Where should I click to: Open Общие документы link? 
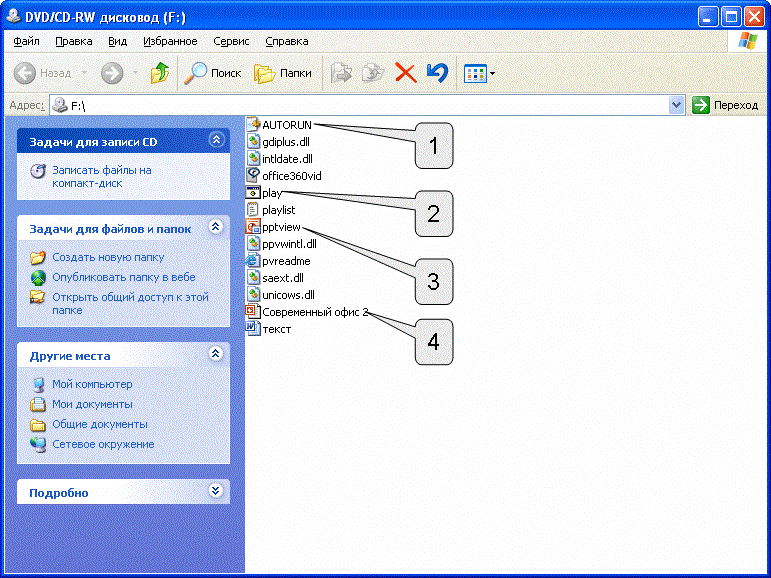(100, 425)
